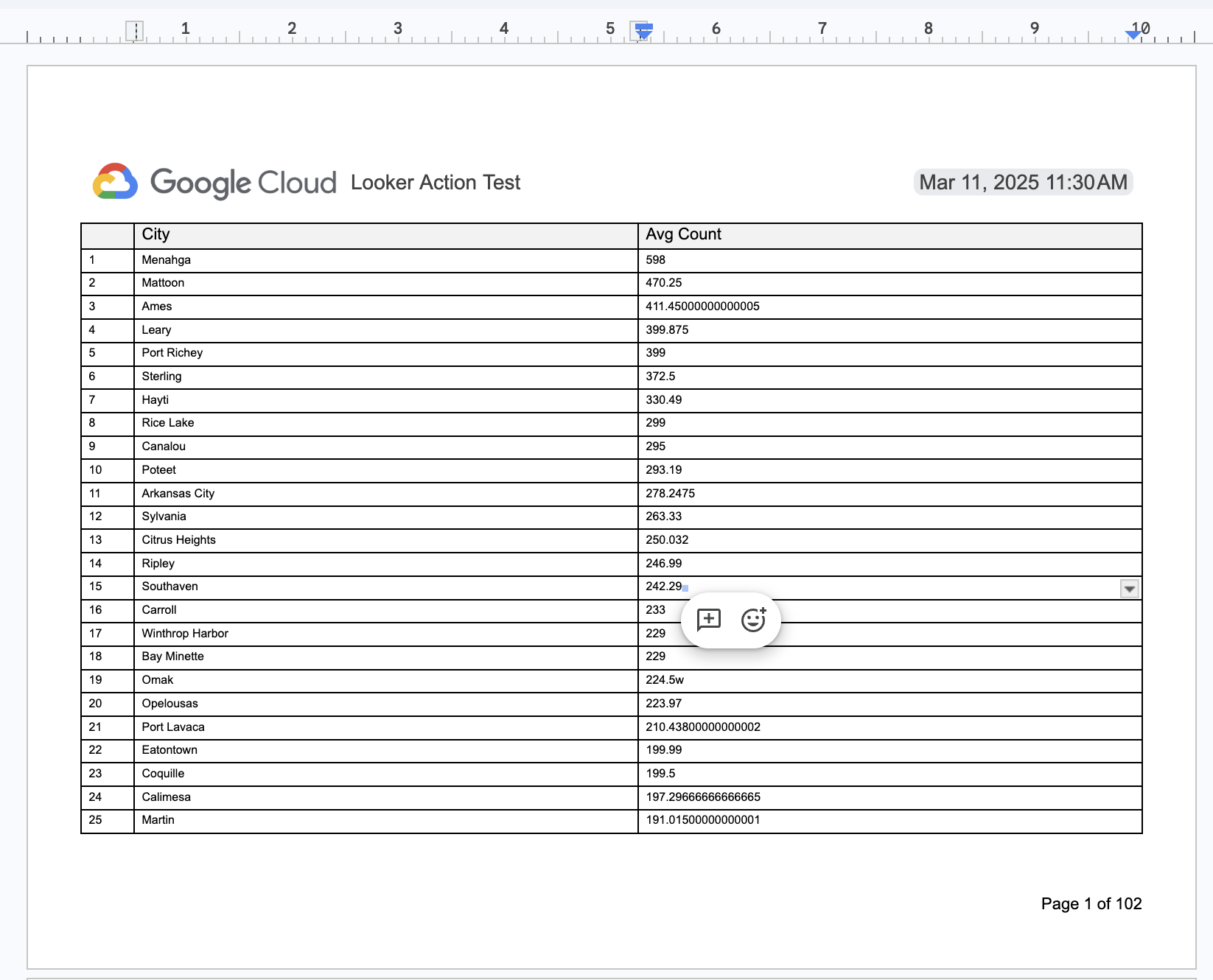Click the value 399.875
The height and width of the screenshot is (980, 1213).
pos(667,330)
